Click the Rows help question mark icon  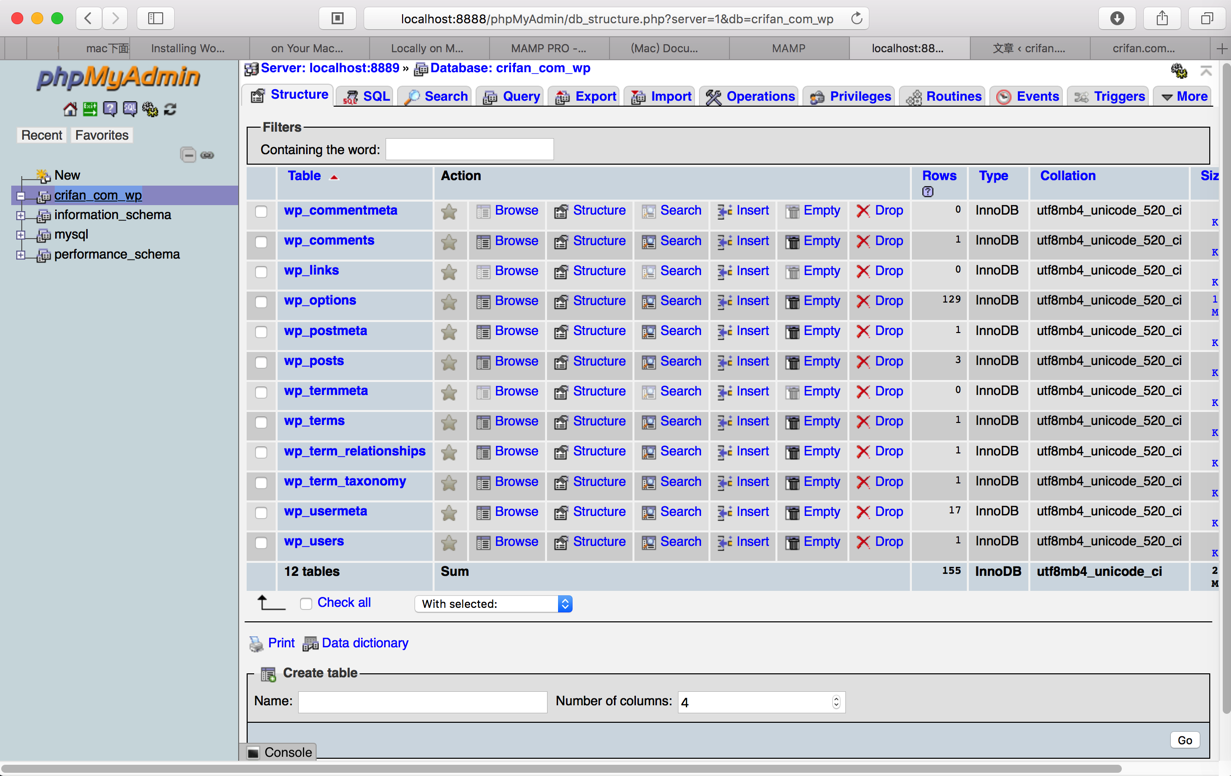[x=928, y=192]
